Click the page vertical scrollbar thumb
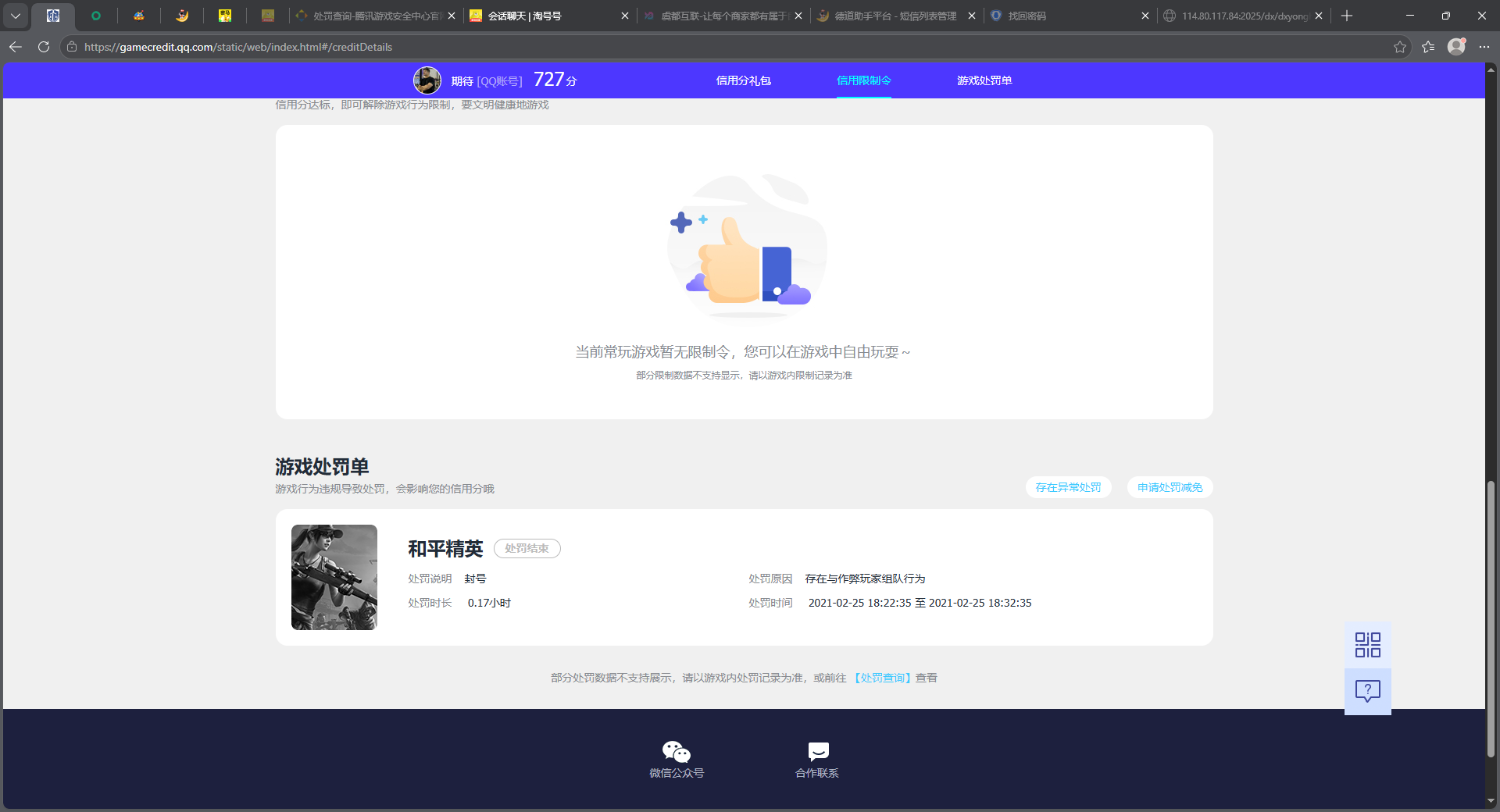 pyautogui.click(x=1491, y=618)
